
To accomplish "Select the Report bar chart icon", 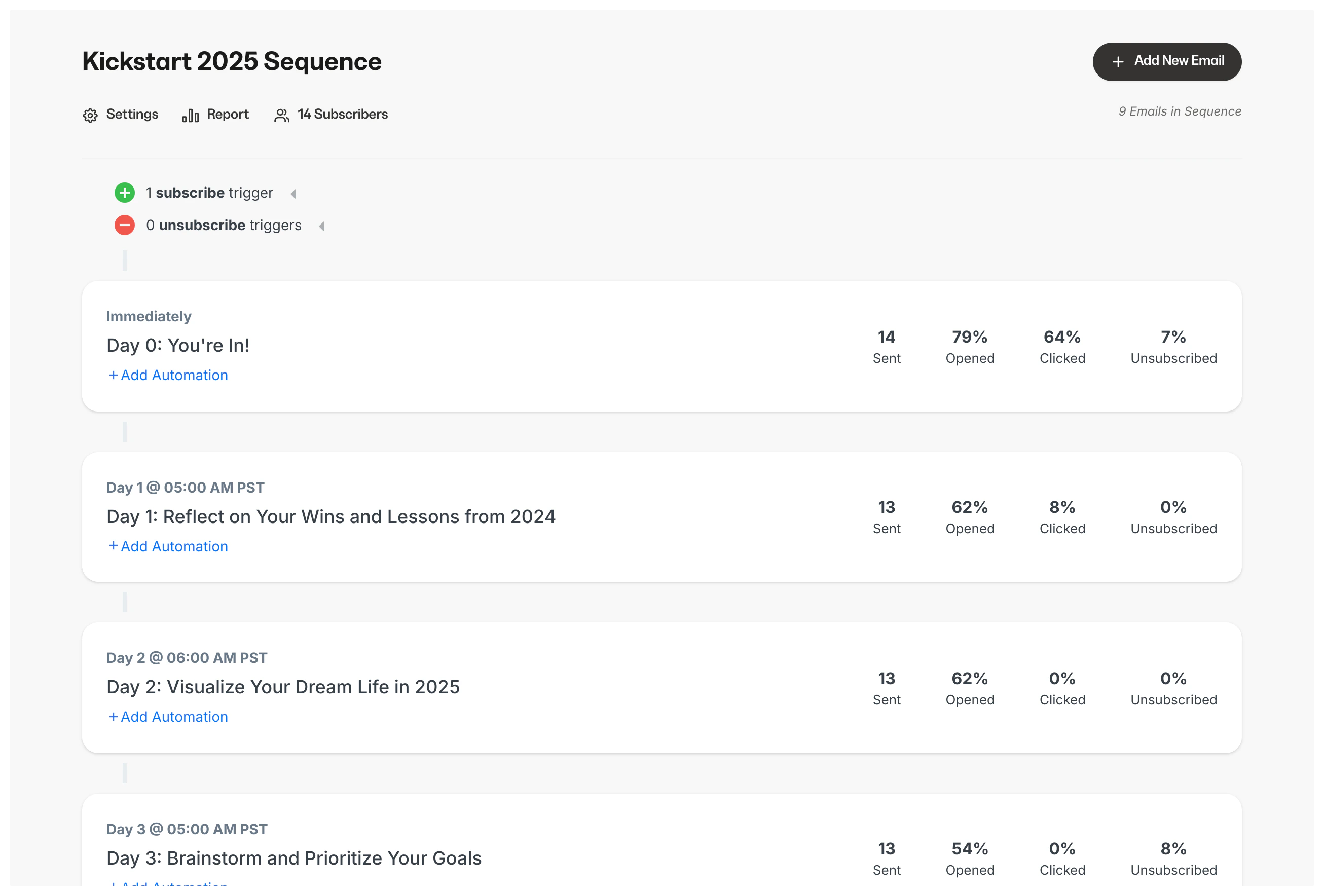I will (x=190, y=115).
